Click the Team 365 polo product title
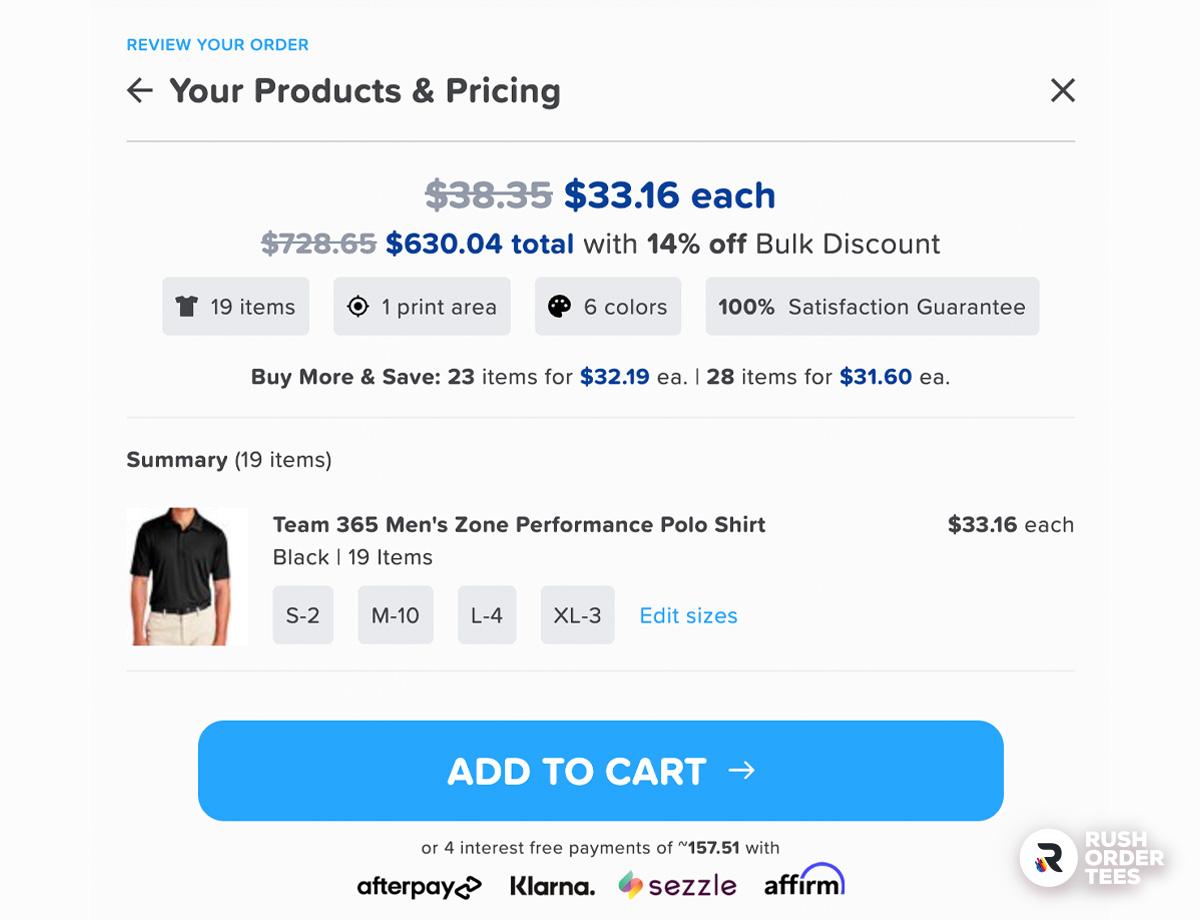Screen dimensions: 1200x920 [519, 525]
